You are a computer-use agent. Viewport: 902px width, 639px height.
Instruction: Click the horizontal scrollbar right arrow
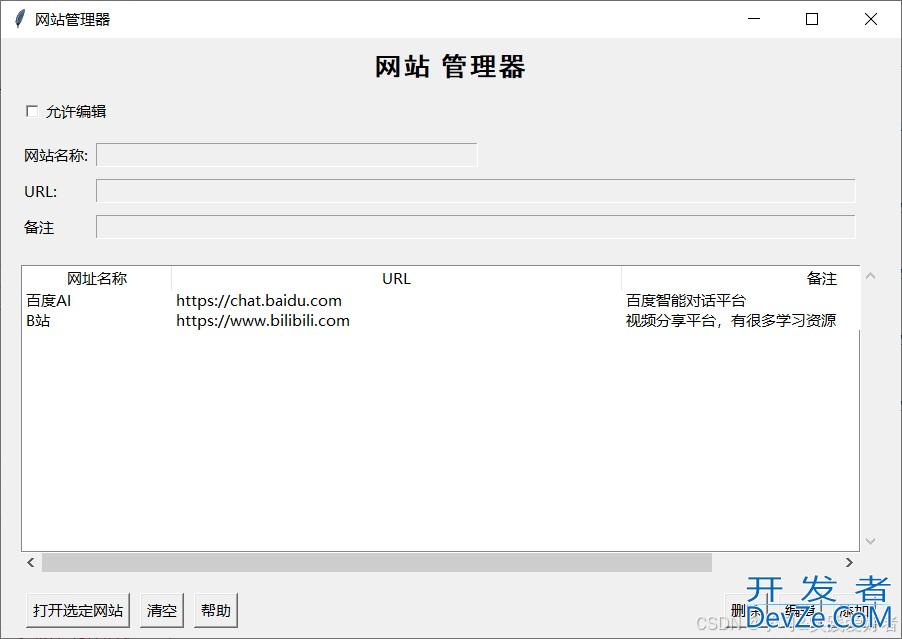[850, 563]
